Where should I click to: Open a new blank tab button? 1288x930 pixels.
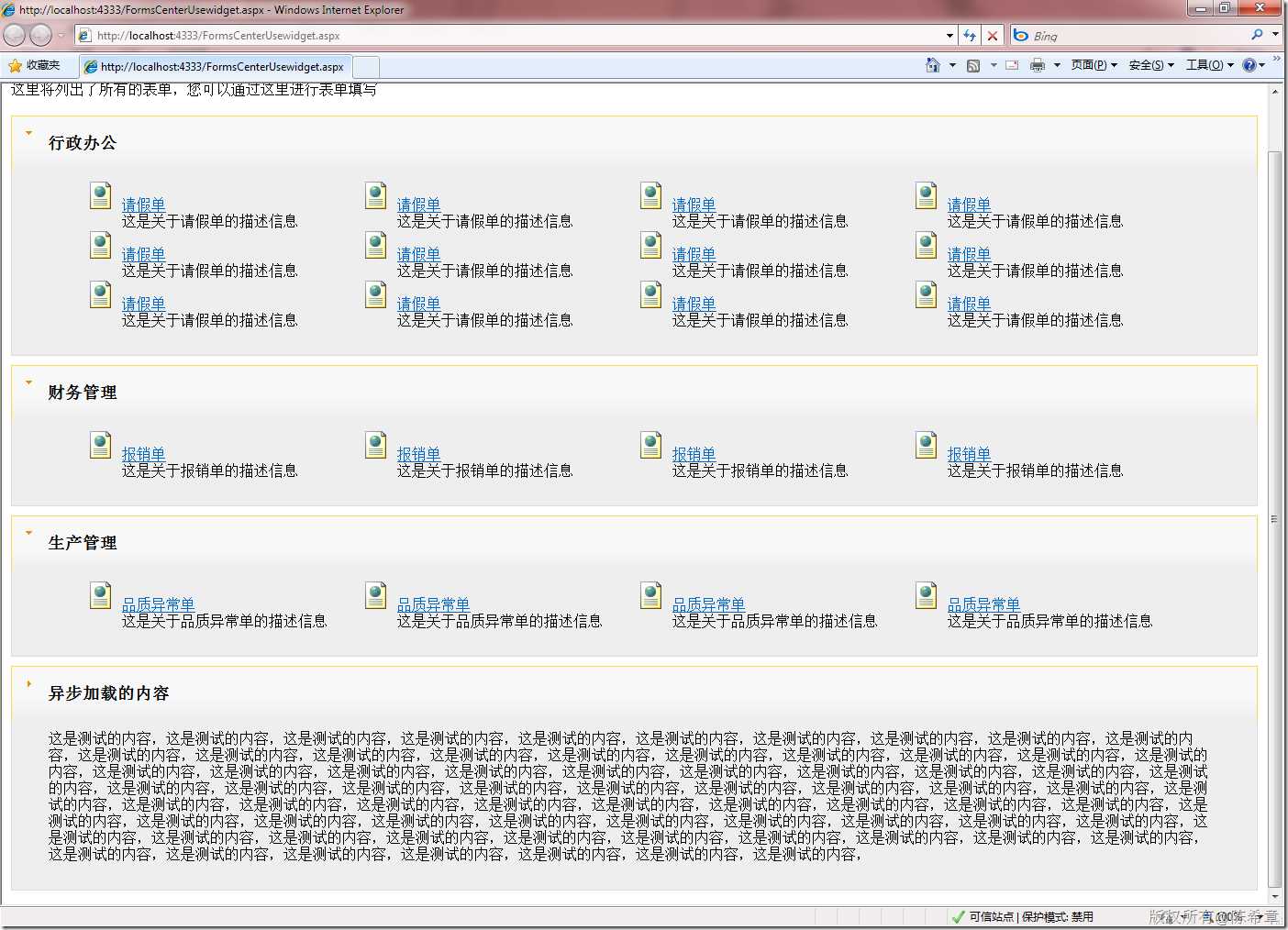(x=365, y=66)
